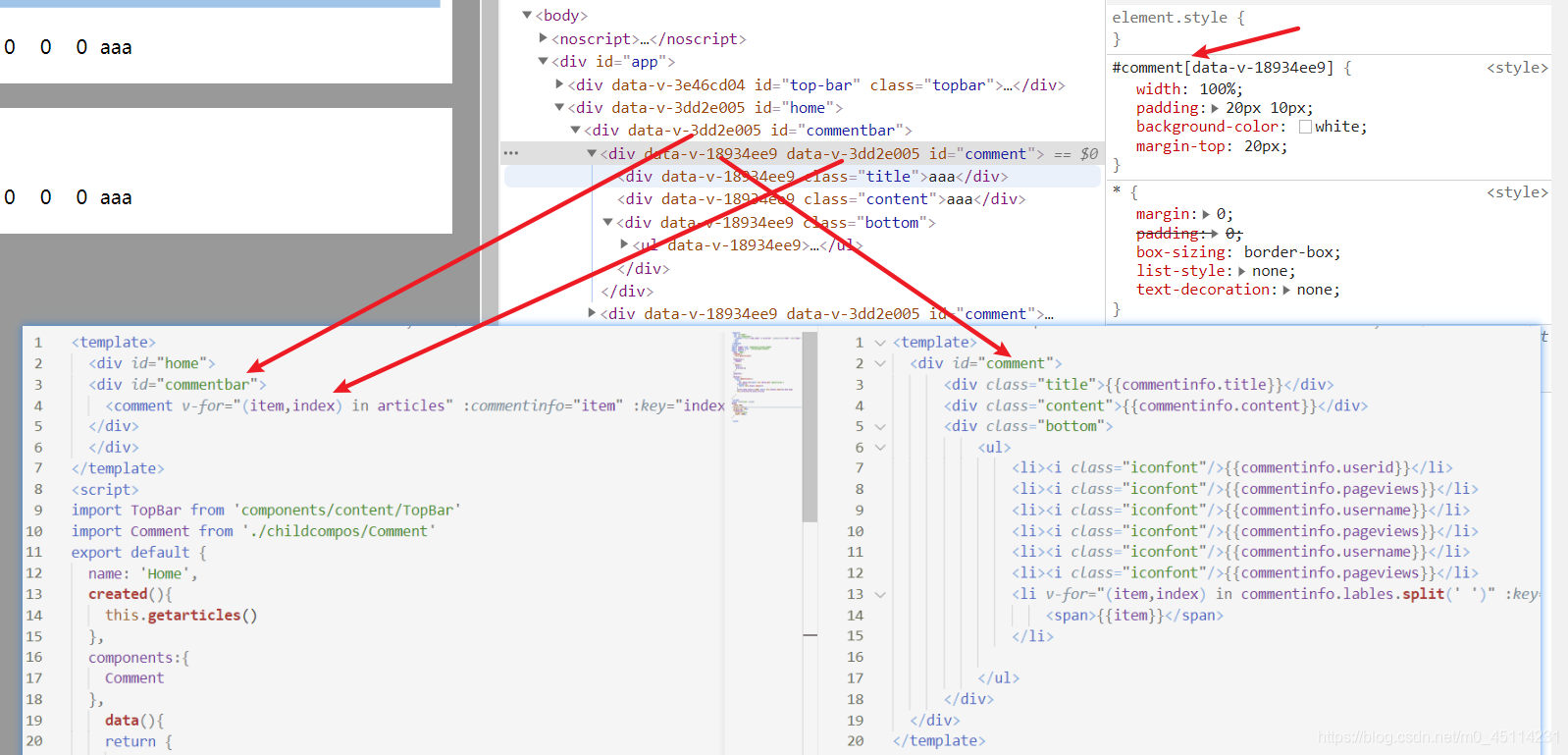This screenshot has height=755, width=1568.
Task: Click the components:{ line in left editor
Action: pyautogui.click(x=138, y=658)
